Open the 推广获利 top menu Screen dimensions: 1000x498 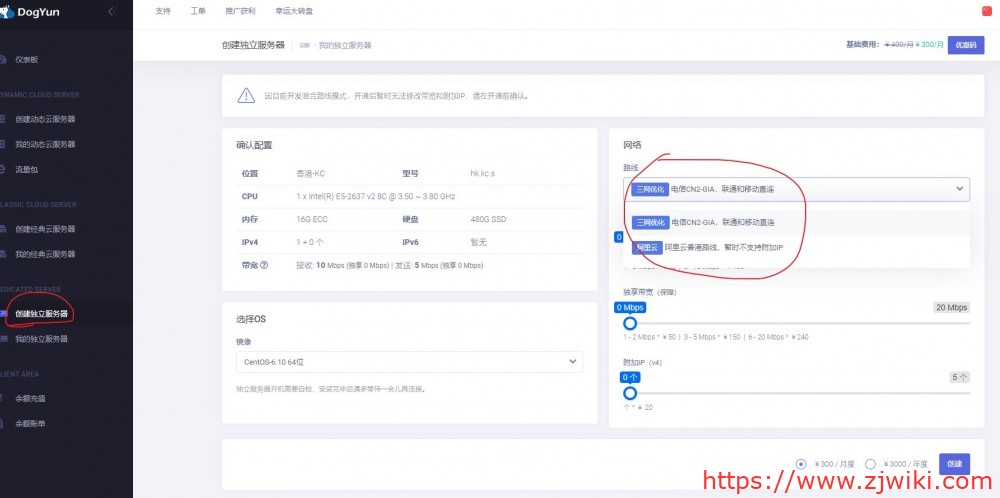[x=240, y=11]
